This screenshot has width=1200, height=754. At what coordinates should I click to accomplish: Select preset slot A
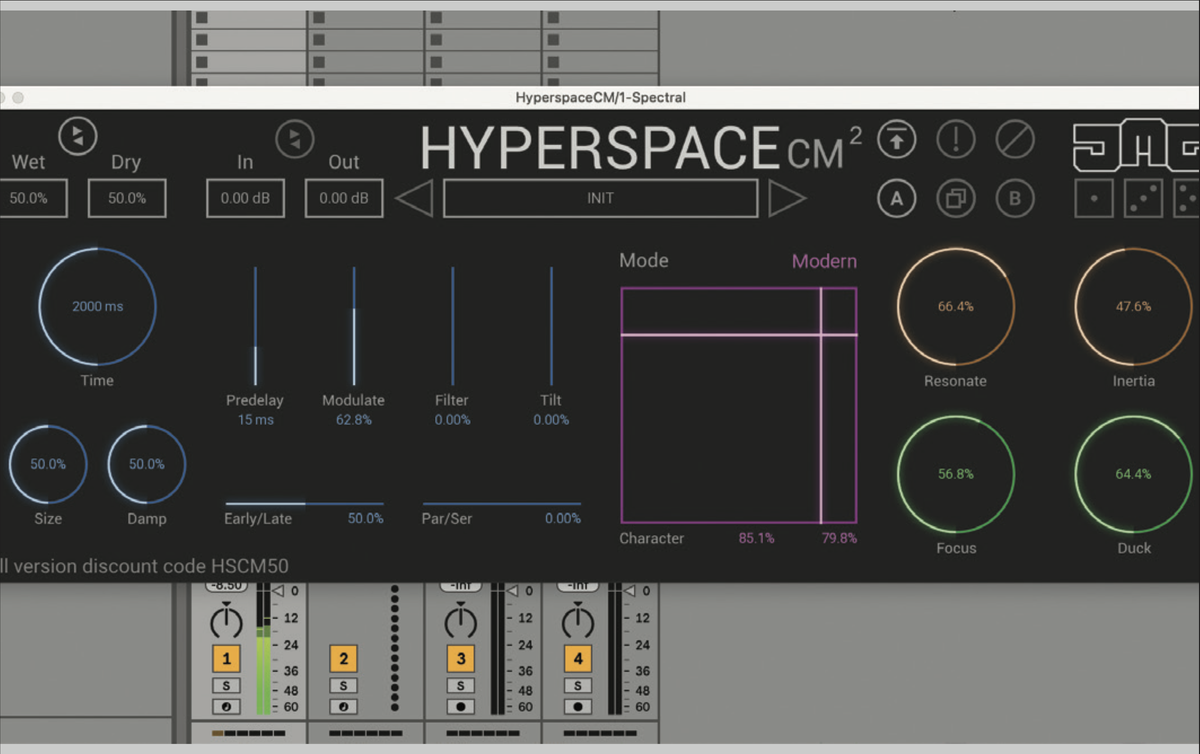(896, 198)
